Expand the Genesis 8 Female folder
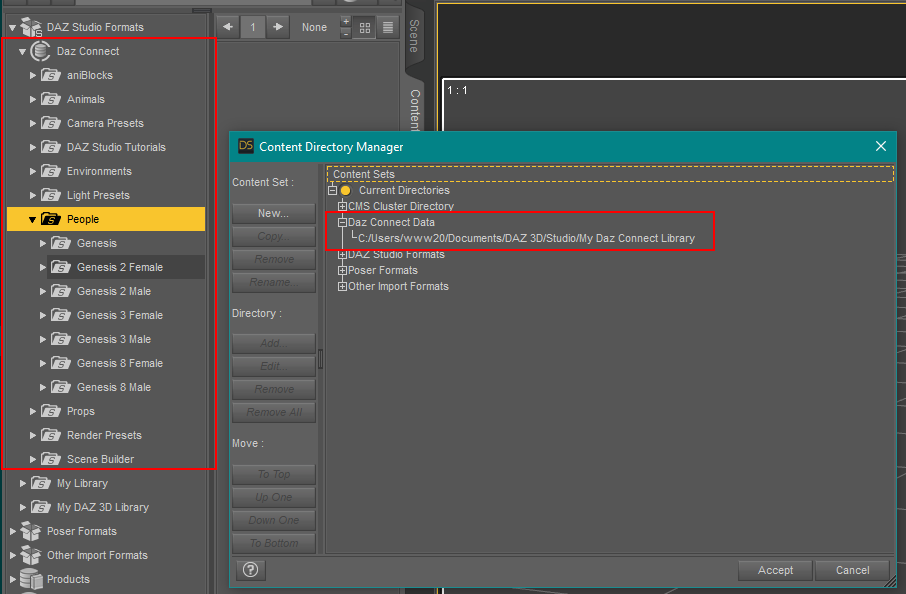Image resolution: width=906 pixels, height=594 pixels. tap(43, 363)
